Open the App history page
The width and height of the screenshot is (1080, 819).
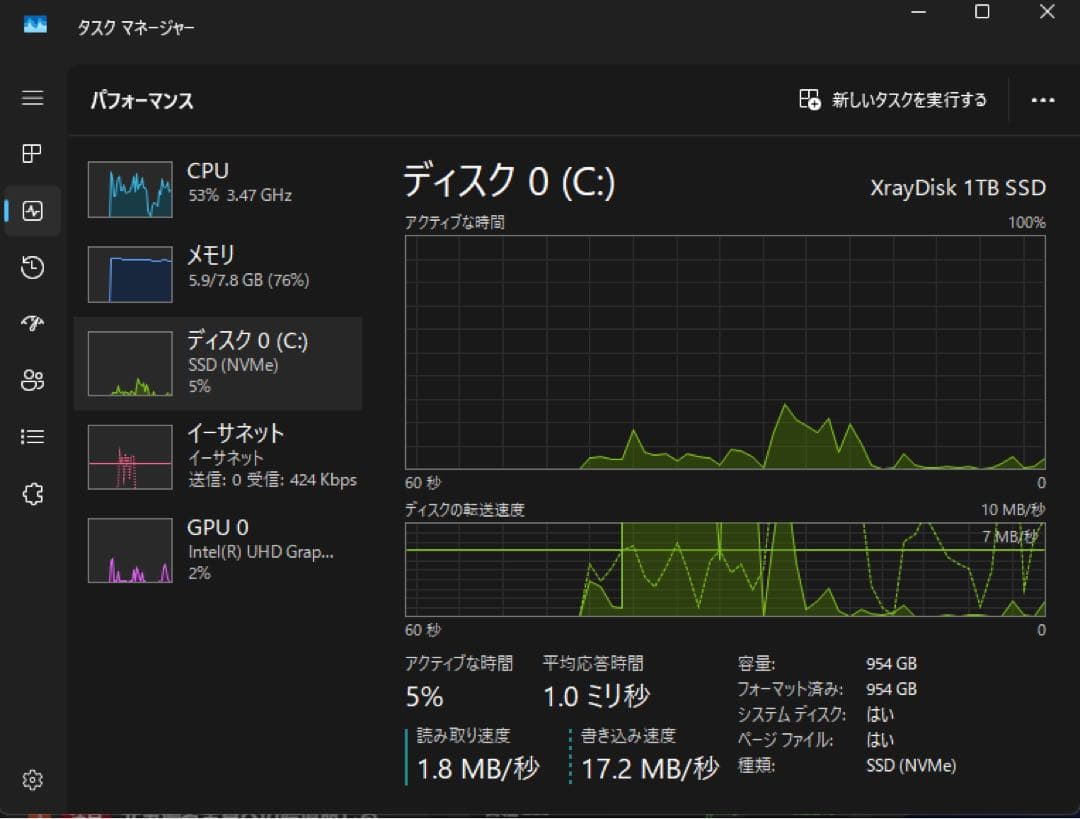click(32, 267)
